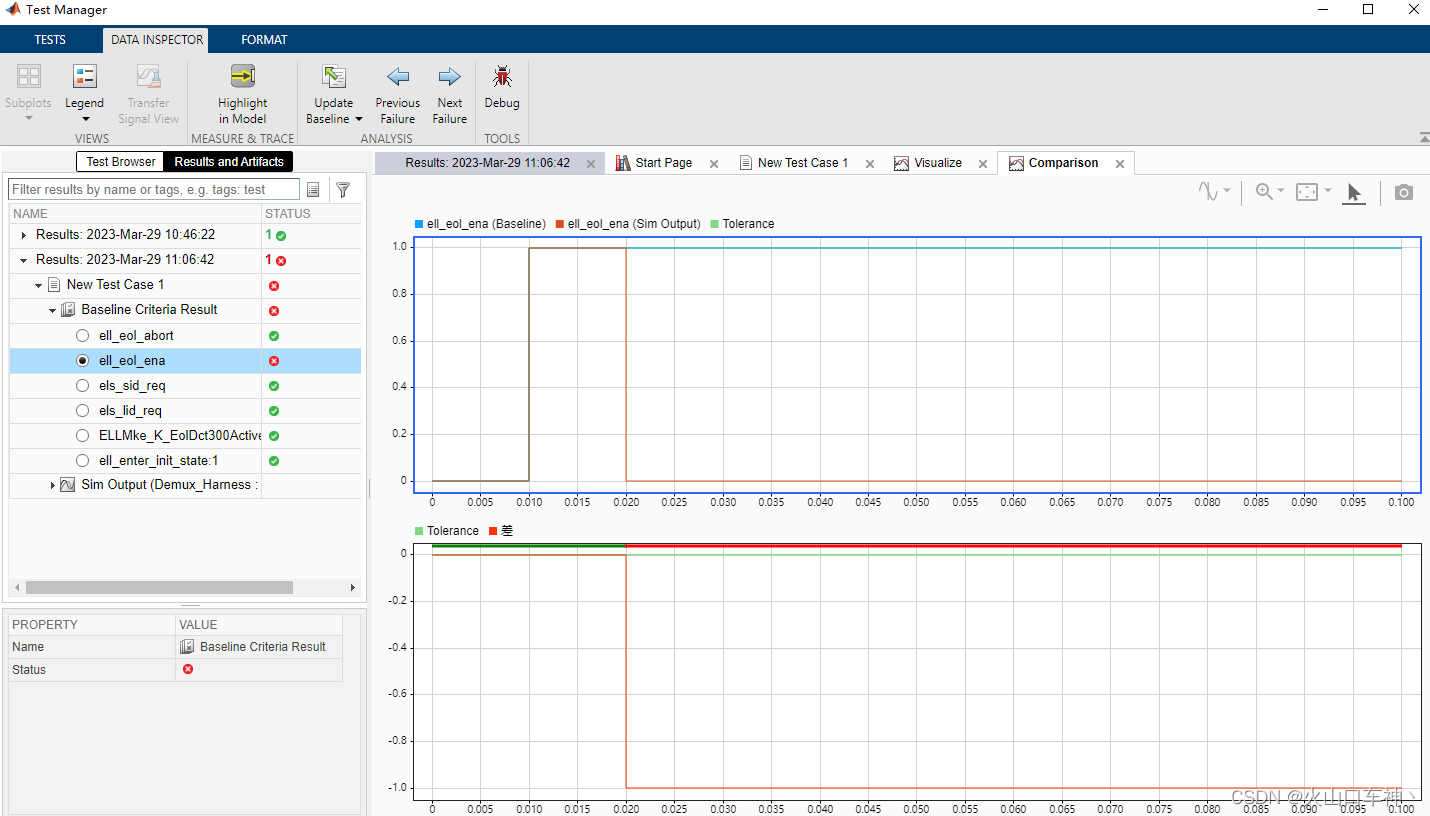Click the red difference legend swatch
This screenshot has height=816, width=1430.
coord(493,531)
